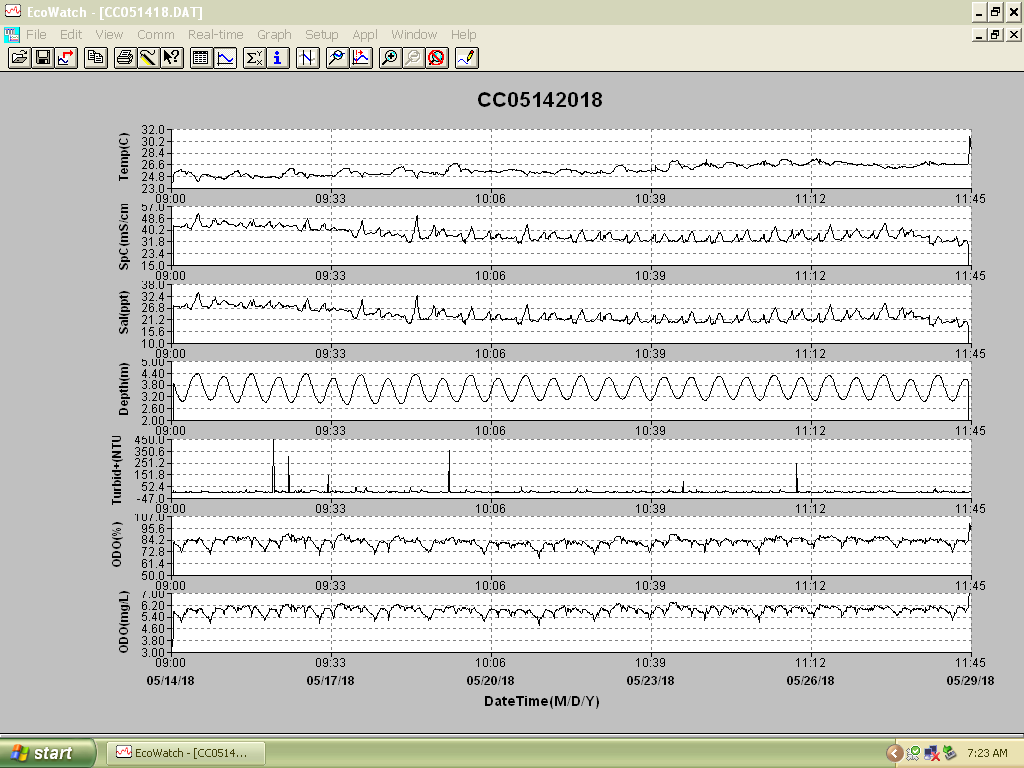This screenshot has height=768, width=1024.
Task: Toggle the graph view line icon
Action: pyautogui.click(x=225, y=58)
